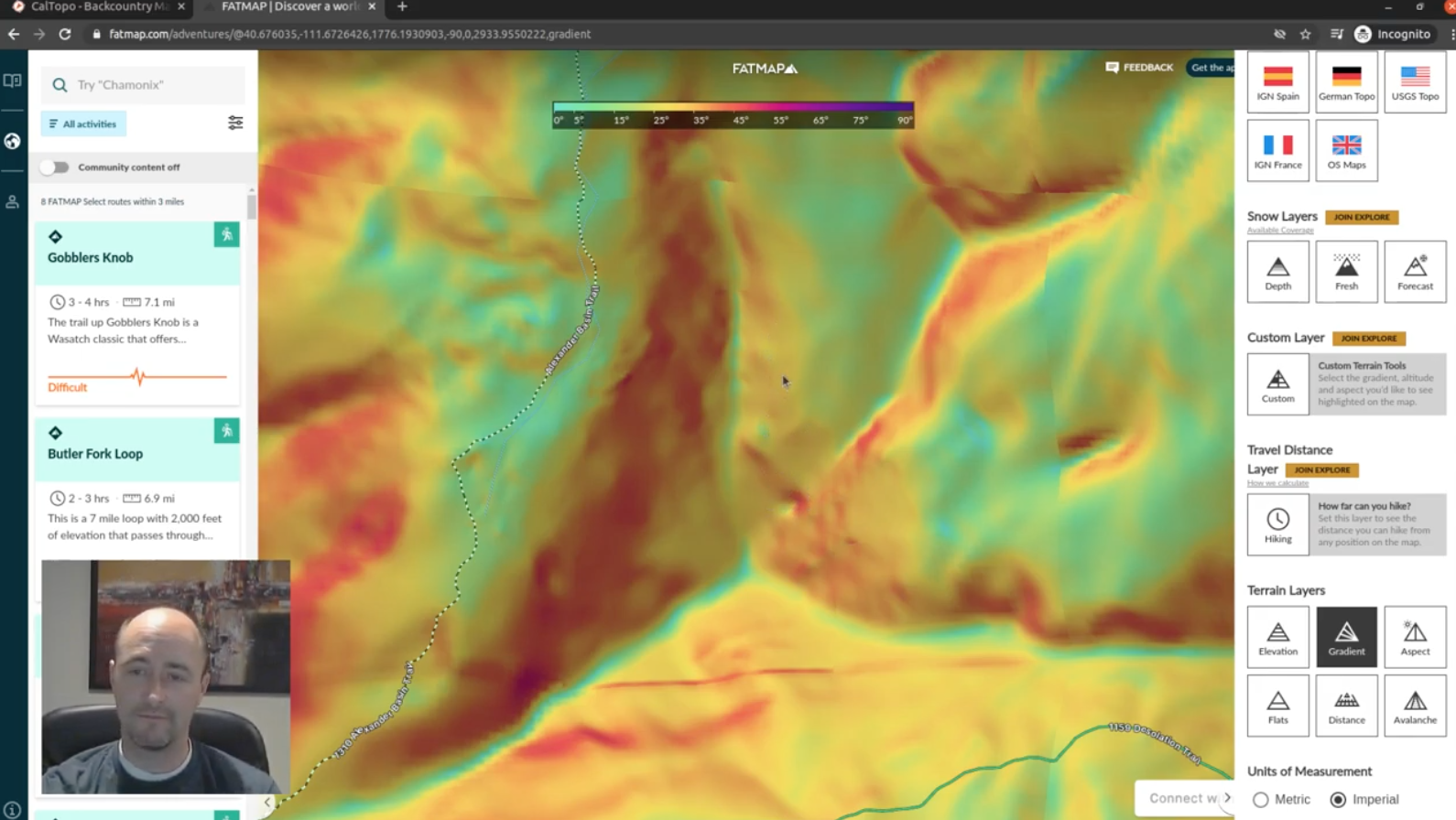Focus the Try Chamonix search field
Screen dimensions: 1456x820
[x=143, y=85]
